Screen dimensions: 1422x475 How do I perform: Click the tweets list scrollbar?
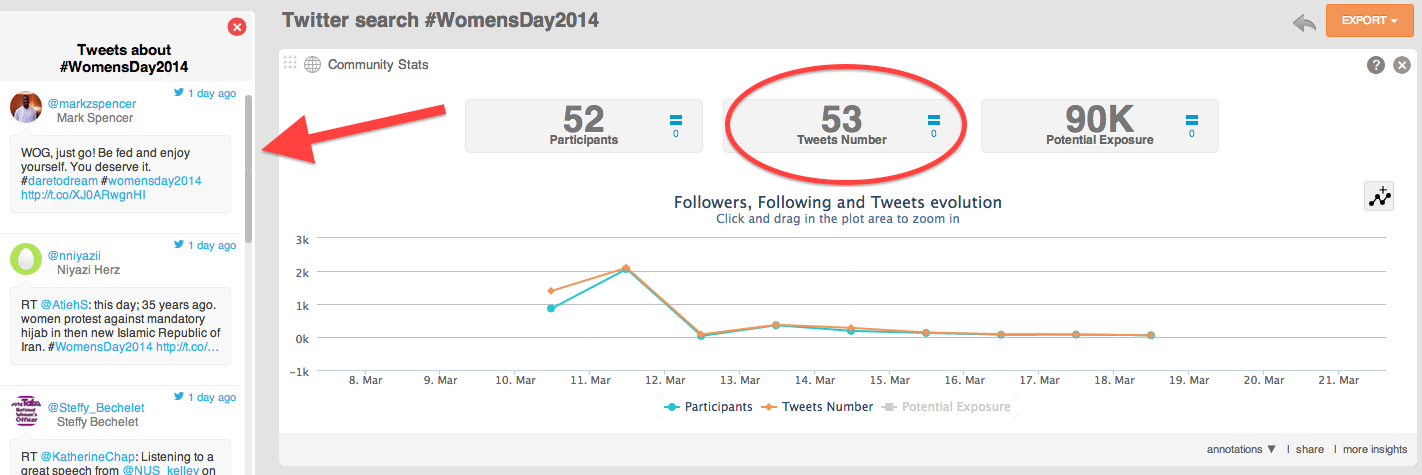pyautogui.click(x=248, y=170)
